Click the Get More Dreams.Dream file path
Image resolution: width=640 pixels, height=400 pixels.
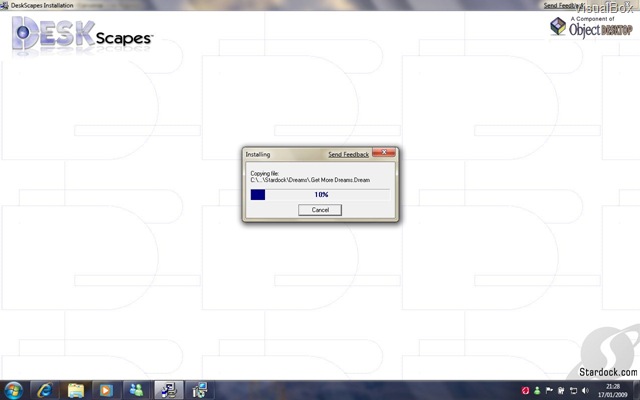coord(310,180)
